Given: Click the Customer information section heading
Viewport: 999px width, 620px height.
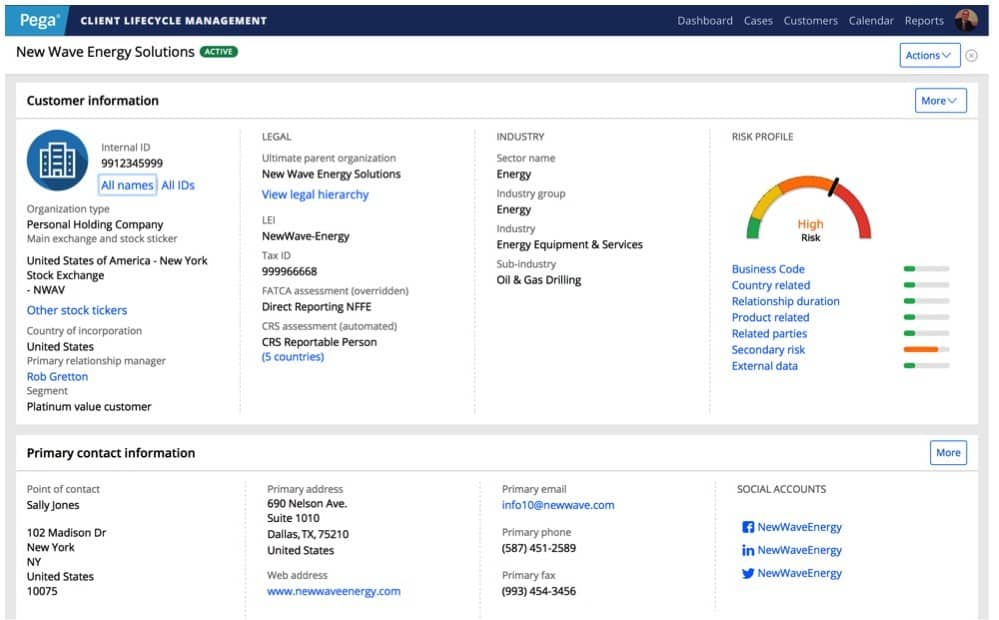Looking at the screenshot, I should click(x=92, y=101).
